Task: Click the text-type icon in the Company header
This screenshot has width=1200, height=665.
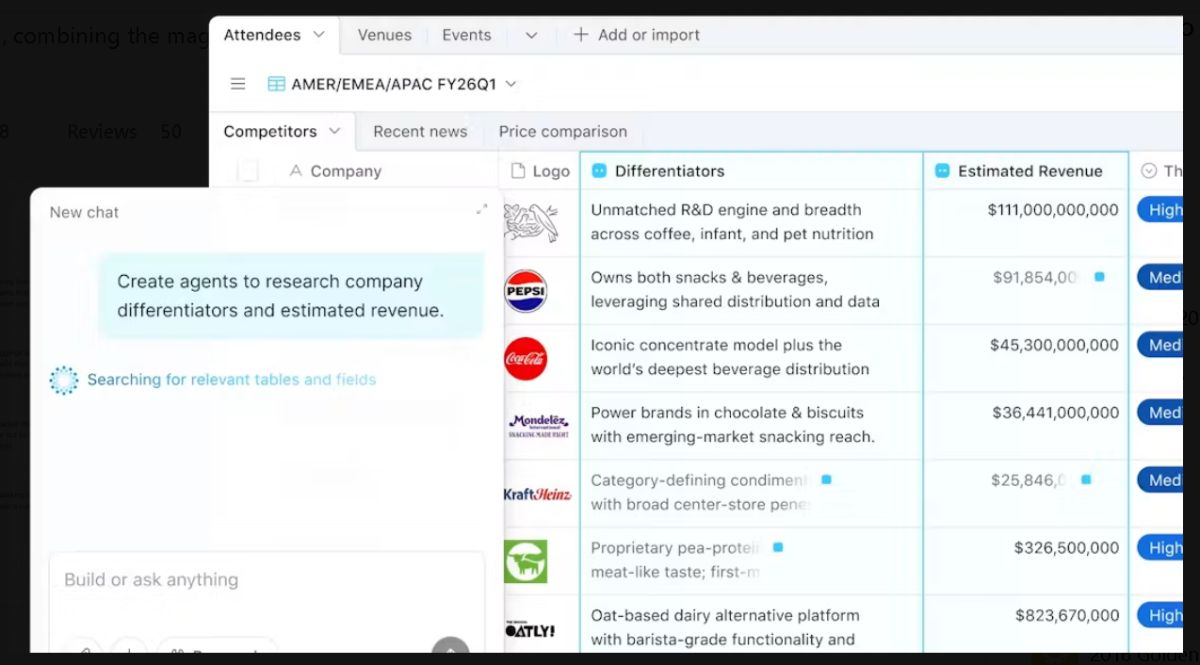Action: point(296,171)
